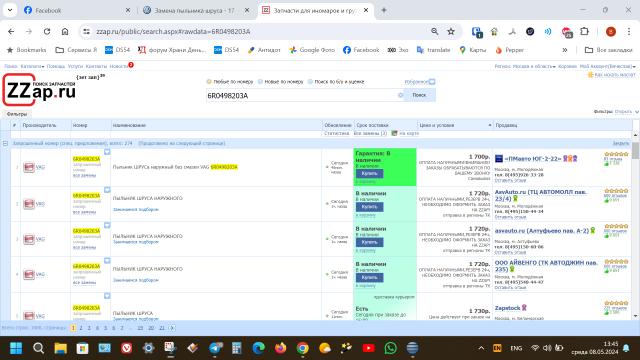Click the ZZap.ru site logo
Image resolution: width=640 pixels, height=360 pixels.
[x=40, y=89]
